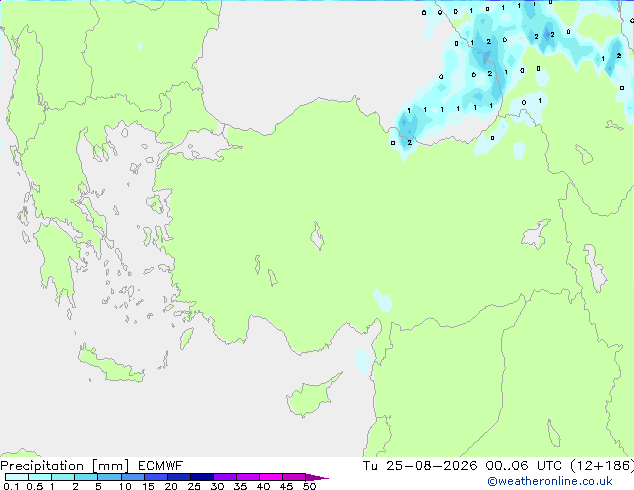Click the legend value label '25'
The height and width of the screenshot is (490, 634).
[x=194, y=486]
